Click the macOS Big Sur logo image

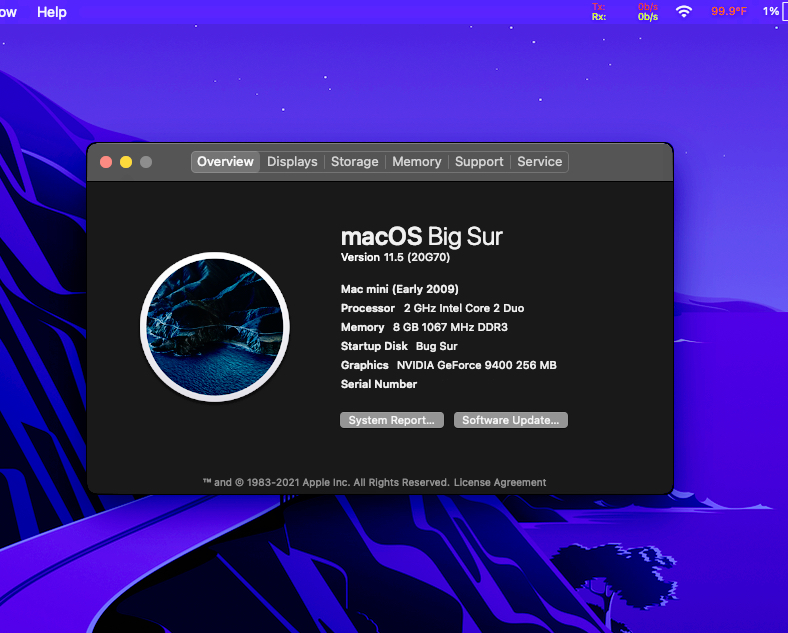(x=215, y=327)
